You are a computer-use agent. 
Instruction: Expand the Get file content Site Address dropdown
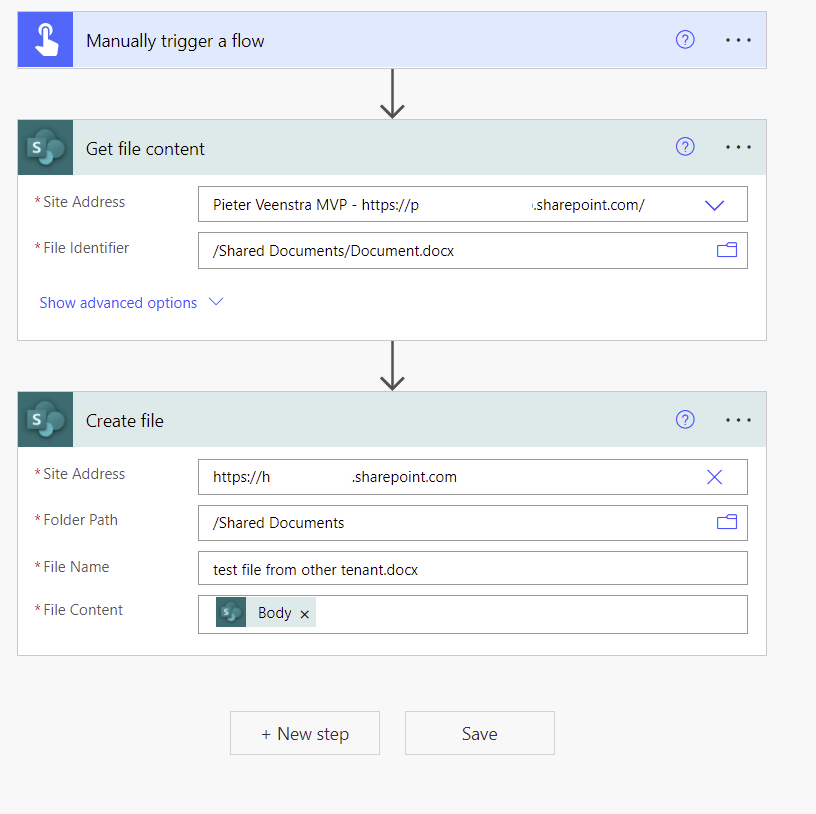[714, 205]
